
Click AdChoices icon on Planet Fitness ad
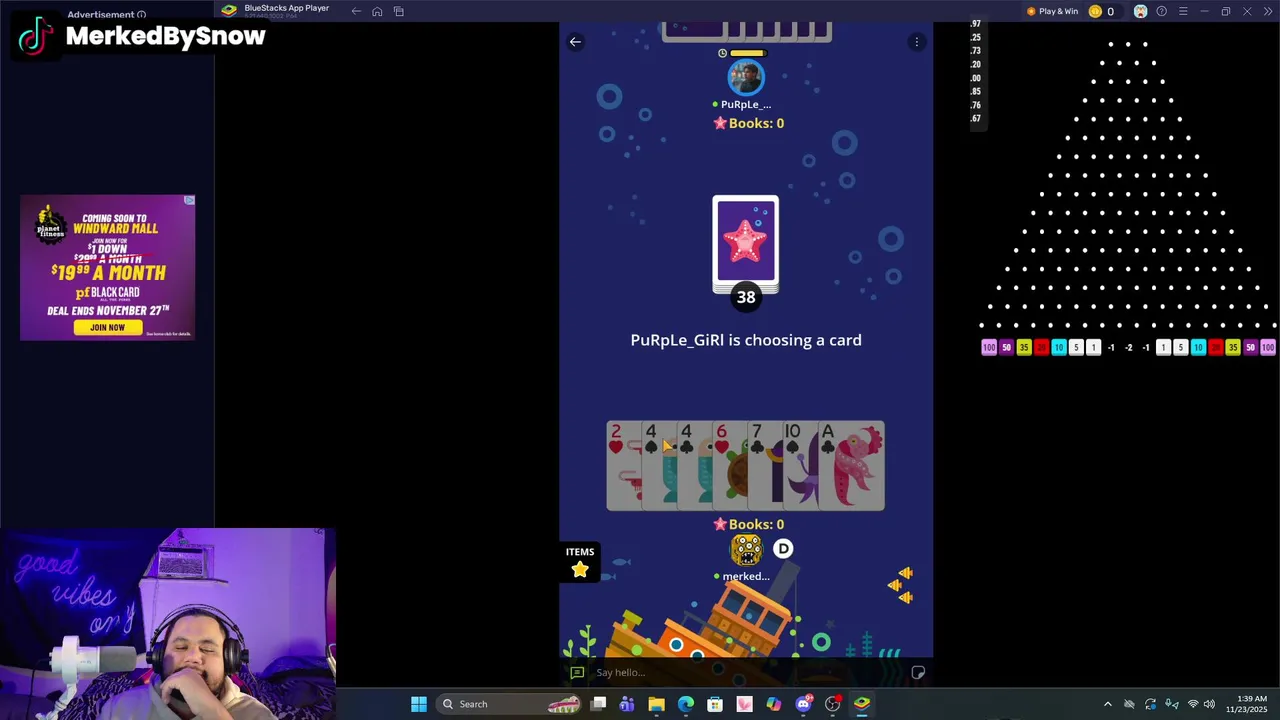tap(189, 201)
